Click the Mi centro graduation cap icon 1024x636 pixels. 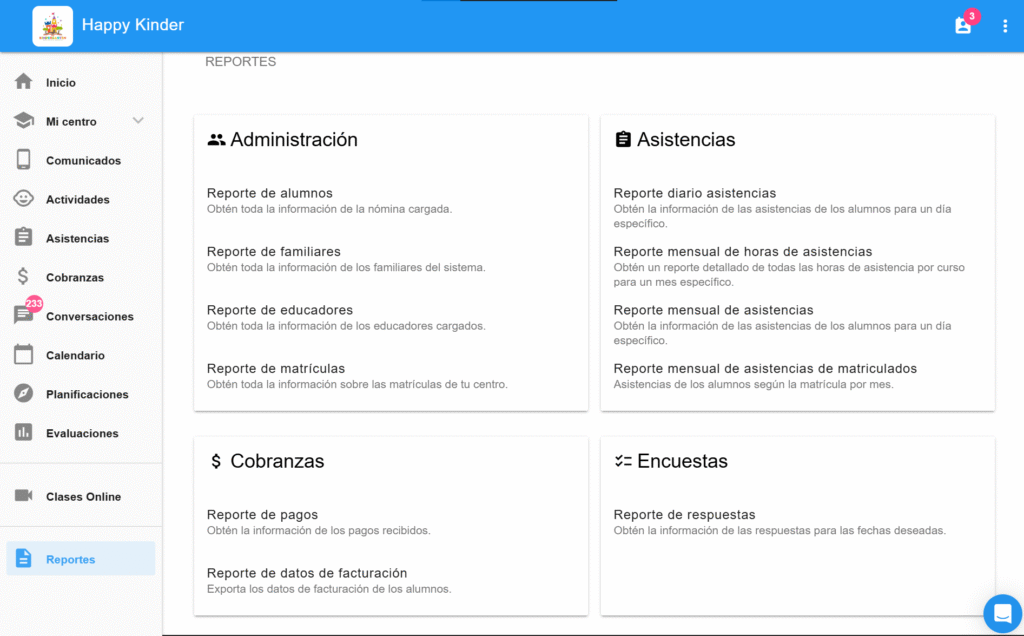[24, 121]
